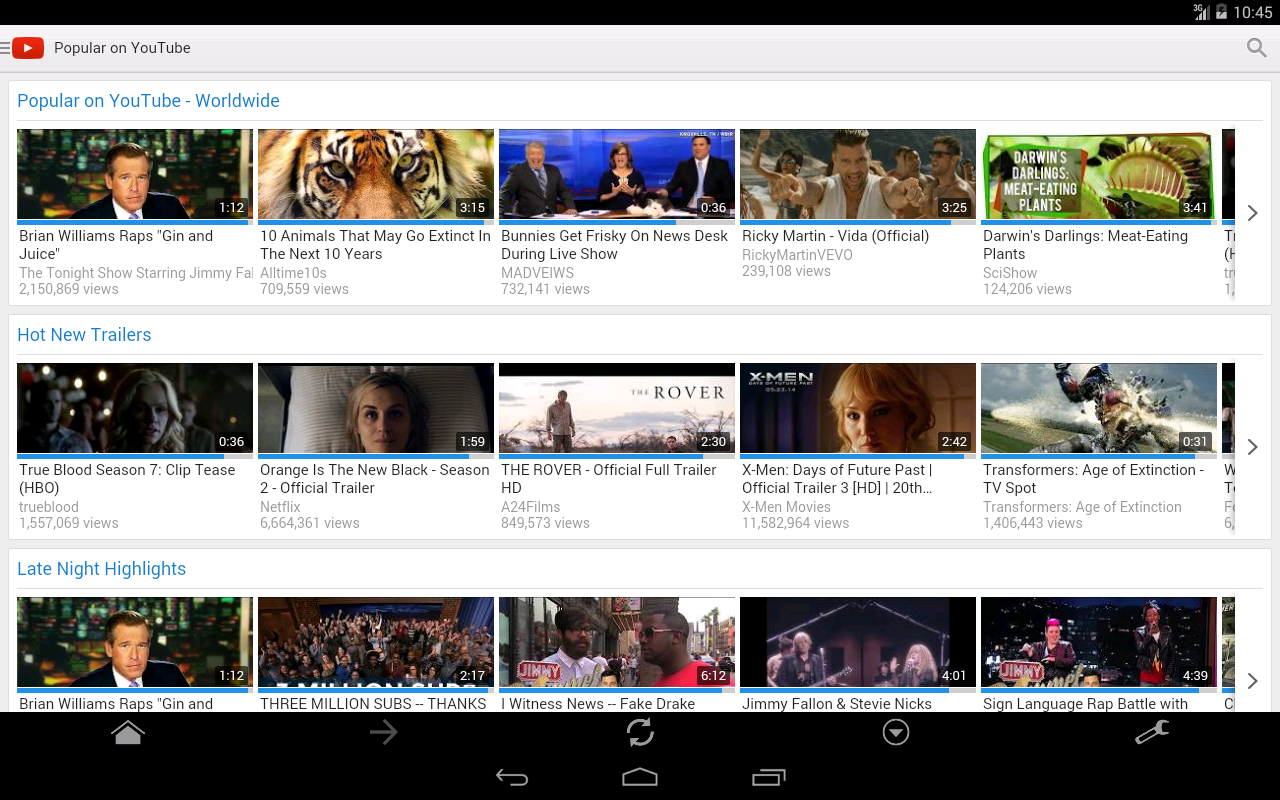This screenshot has width=1280, height=800.
Task: Tap the 10:45 clock in status bar
Action: point(1253,12)
